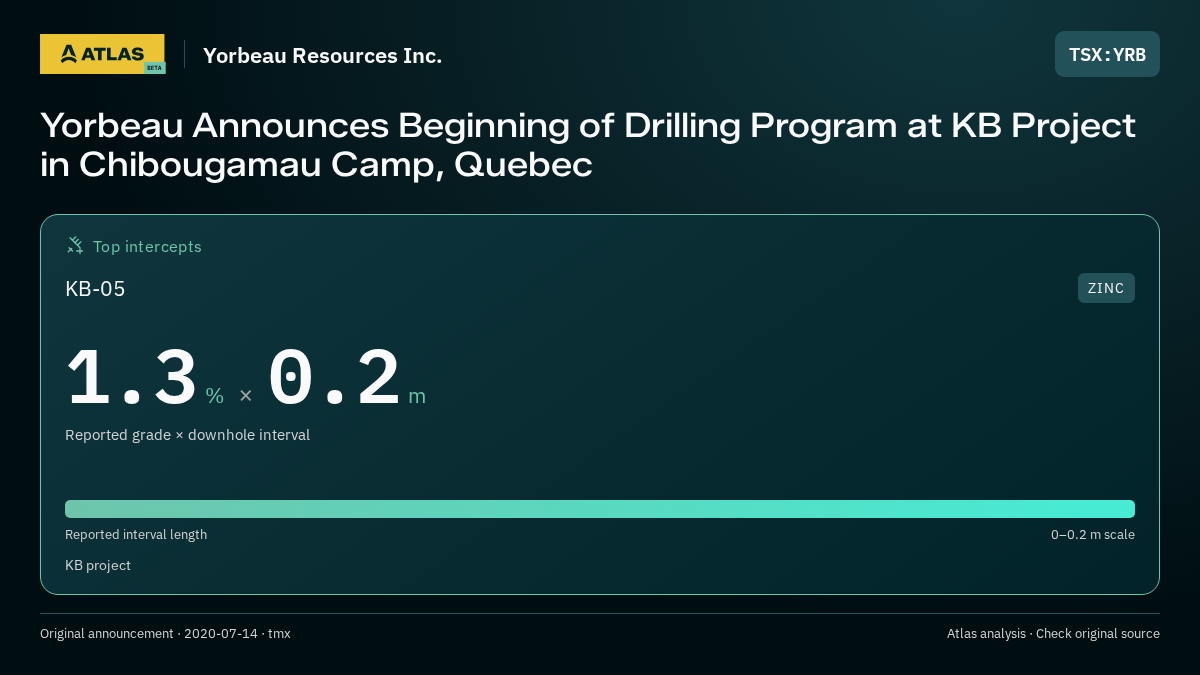Click the 0–0.2 m scale label
1200x675 pixels.
pos(1092,535)
